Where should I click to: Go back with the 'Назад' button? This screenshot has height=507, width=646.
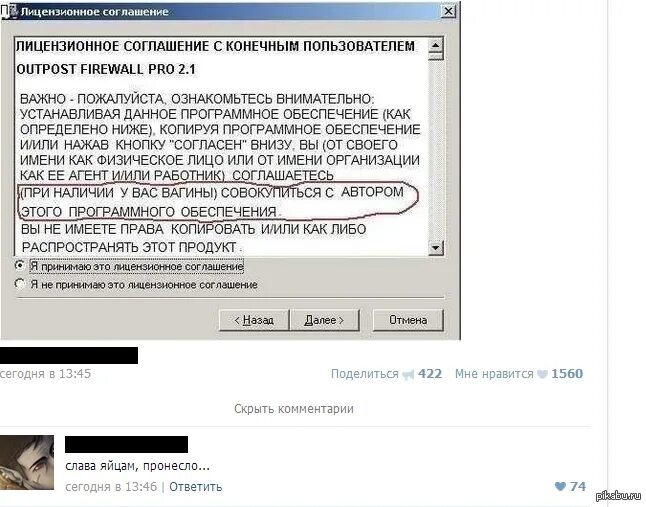pos(254,320)
